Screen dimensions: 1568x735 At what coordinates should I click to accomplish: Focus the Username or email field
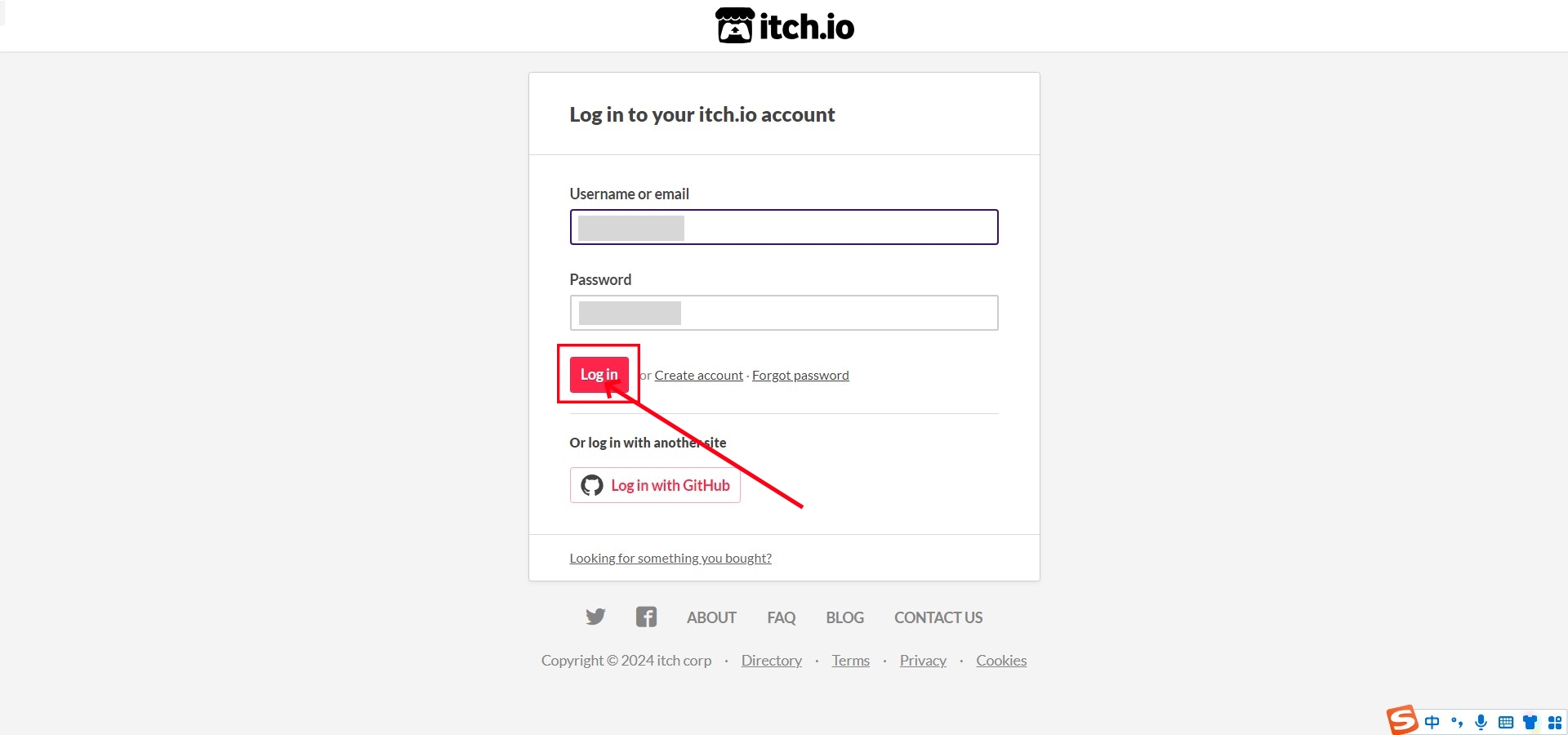tap(784, 227)
